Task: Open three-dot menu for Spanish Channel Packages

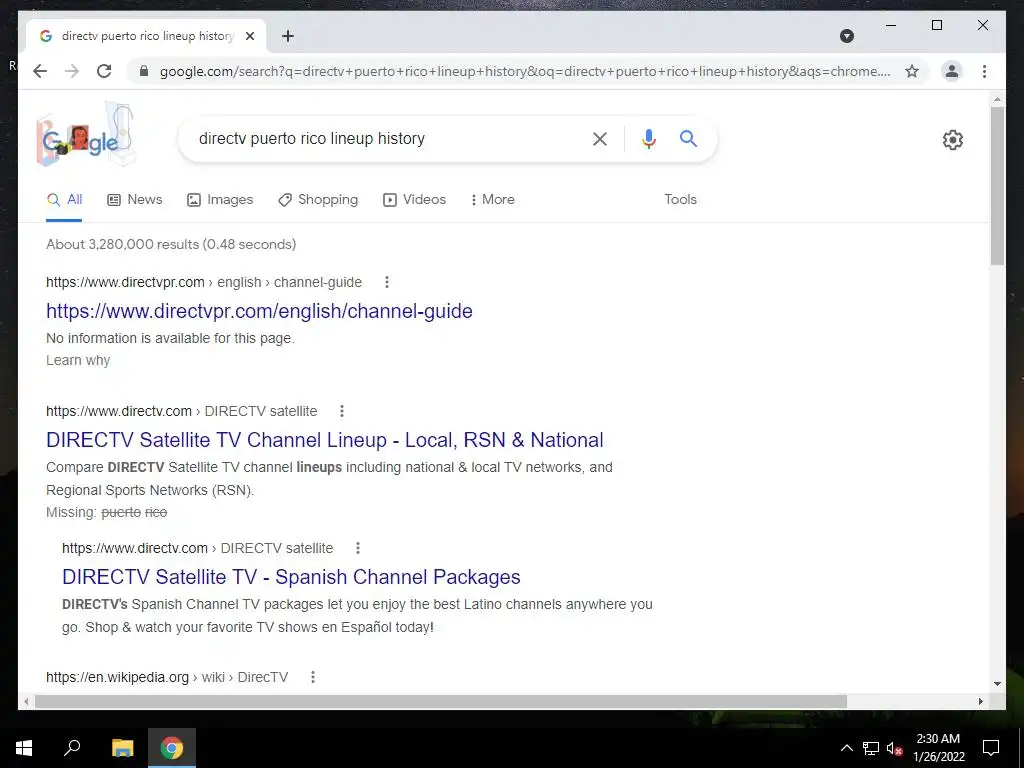Action: point(357,548)
